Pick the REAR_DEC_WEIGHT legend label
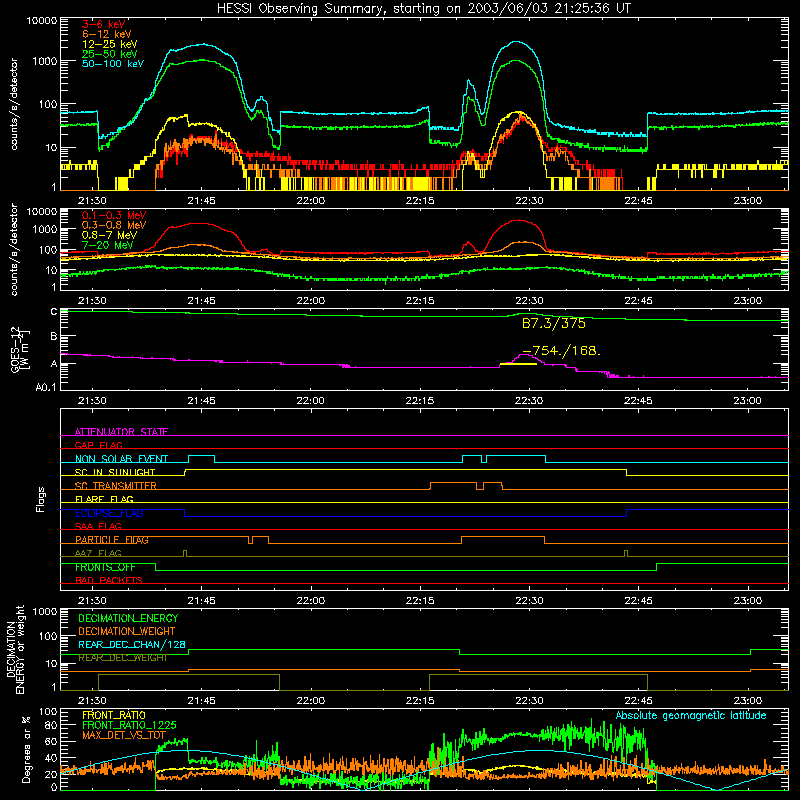The height and width of the screenshot is (800, 800). 122,658
